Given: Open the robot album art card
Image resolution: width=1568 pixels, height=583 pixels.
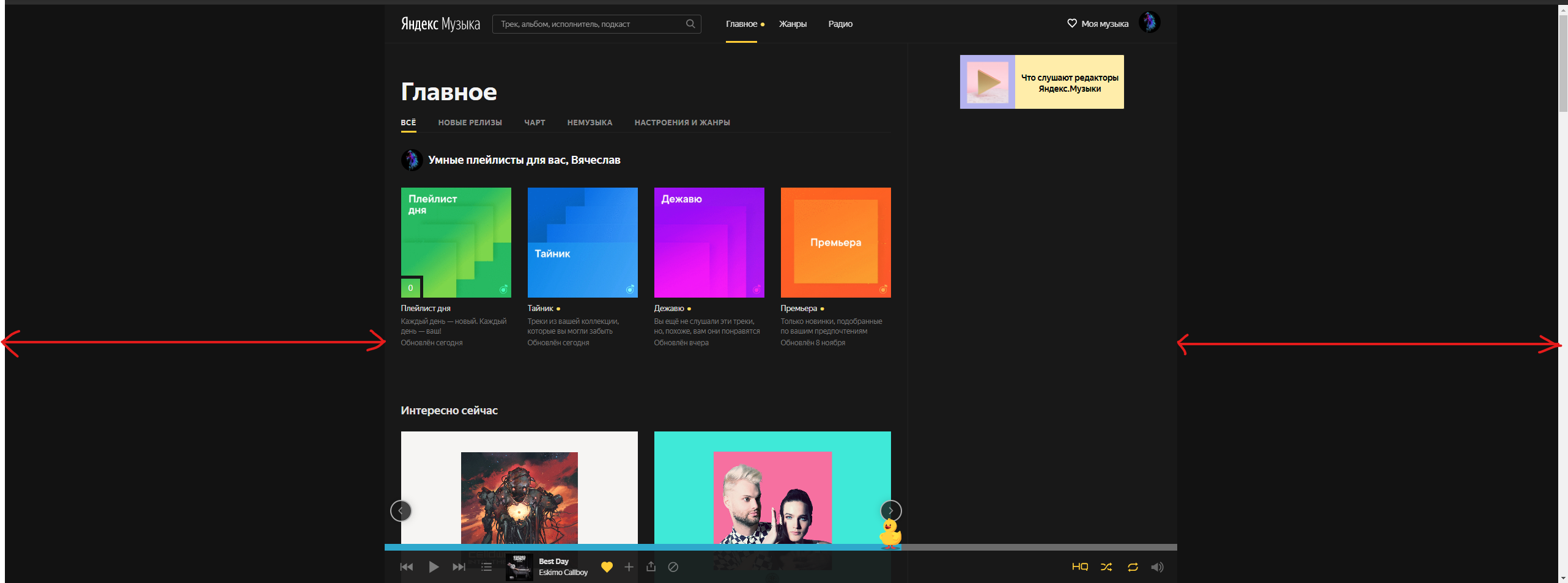Looking at the screenshot, I should click(x=519, y=488).
